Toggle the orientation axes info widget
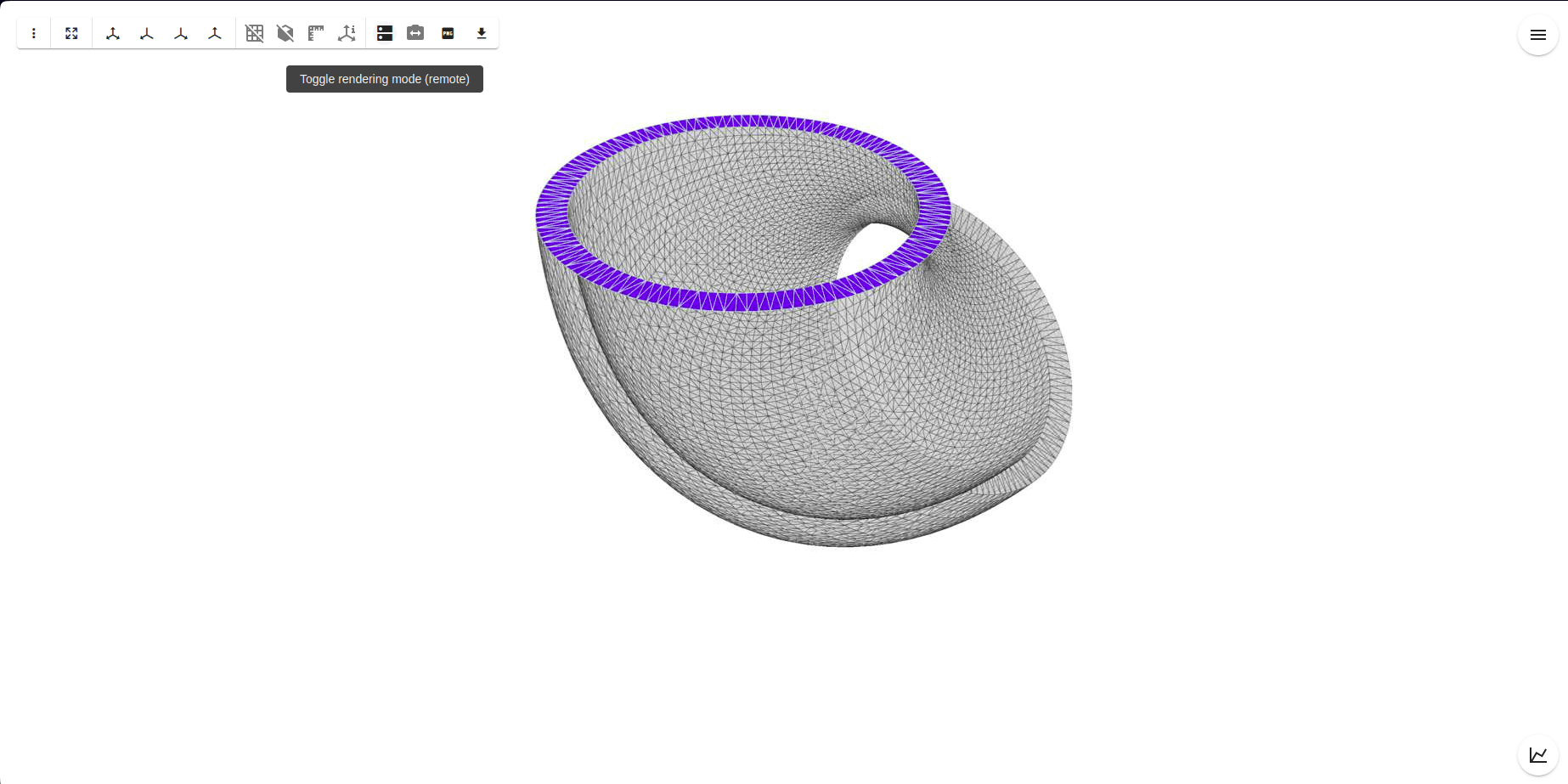The height and width of the screenshot is (784, 1568). pos(347,33)
